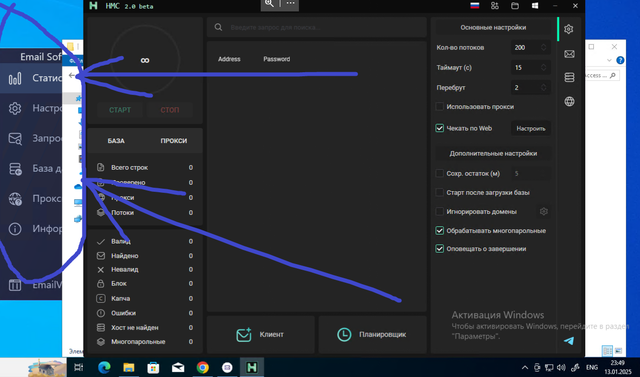This screenshot has width=640, height=377.
Task: Click the Настроить button
Action: (531, 129)
